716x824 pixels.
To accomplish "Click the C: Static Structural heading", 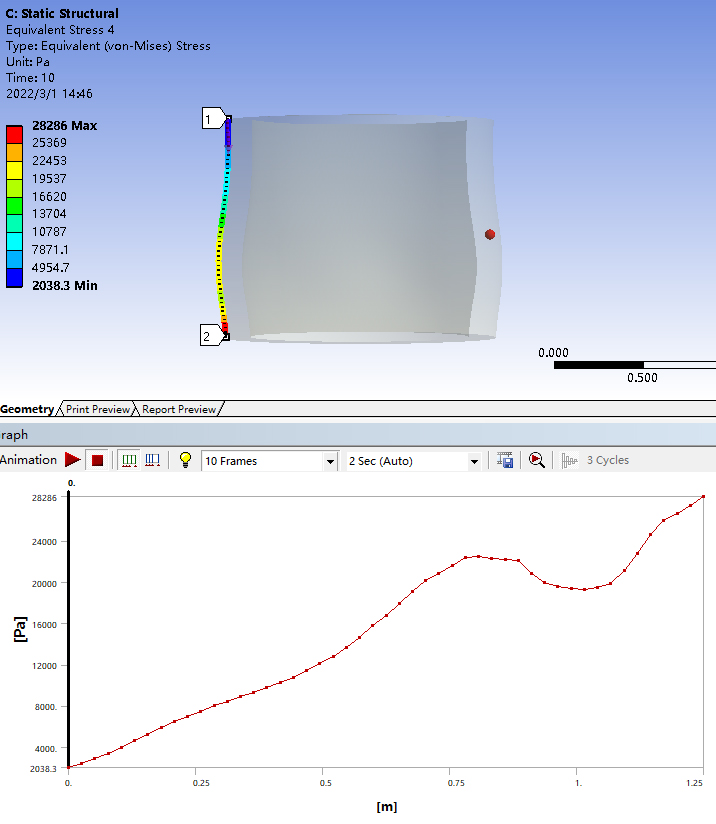I will 62,13.
